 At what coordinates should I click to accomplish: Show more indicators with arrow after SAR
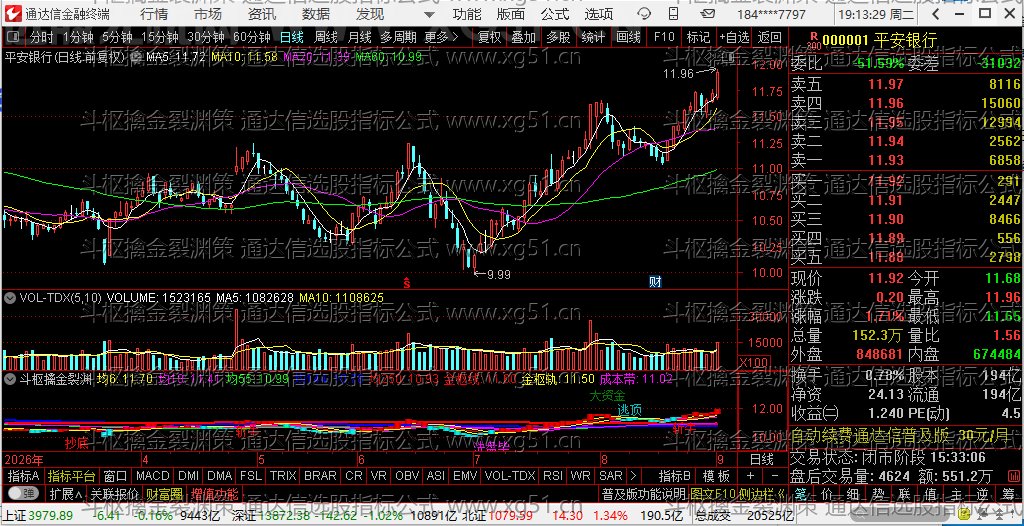click(633, 476)
